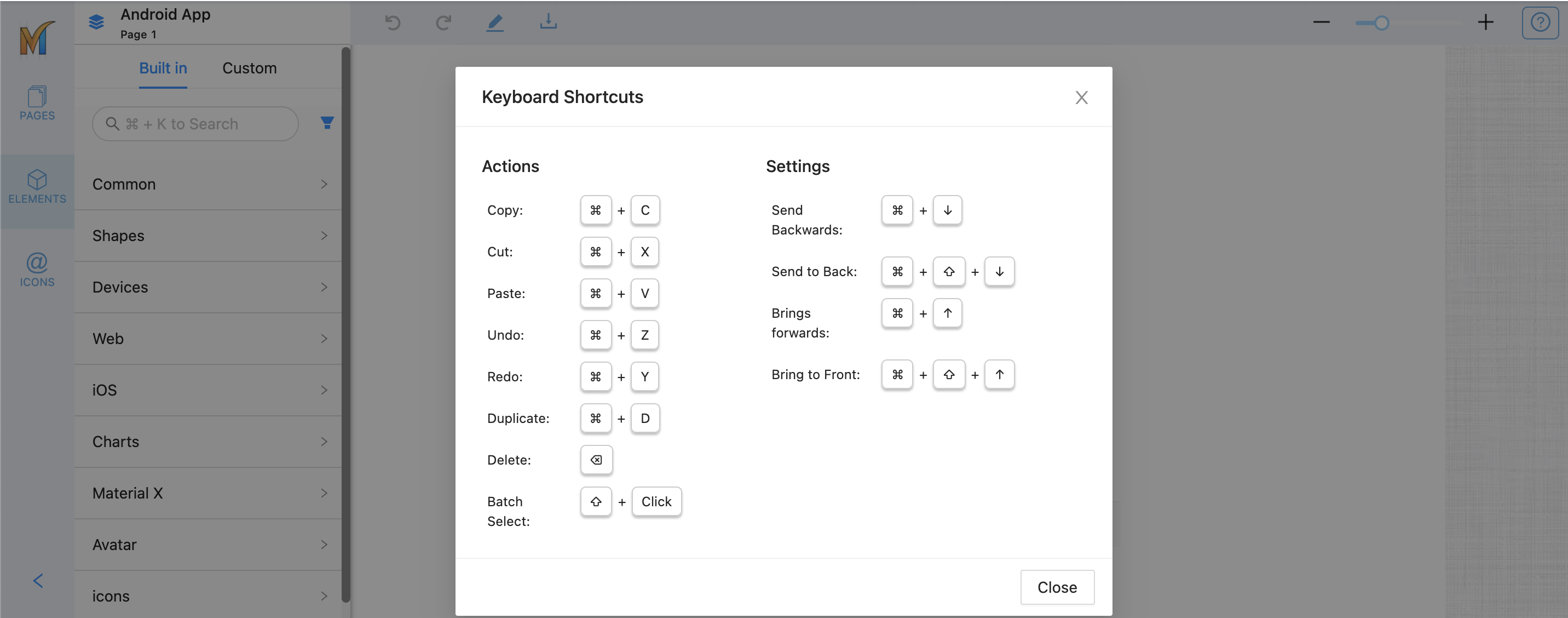Click the layers stack icon
The width and height of the screenshot is (1568, 618).
[x=96, y=22]
